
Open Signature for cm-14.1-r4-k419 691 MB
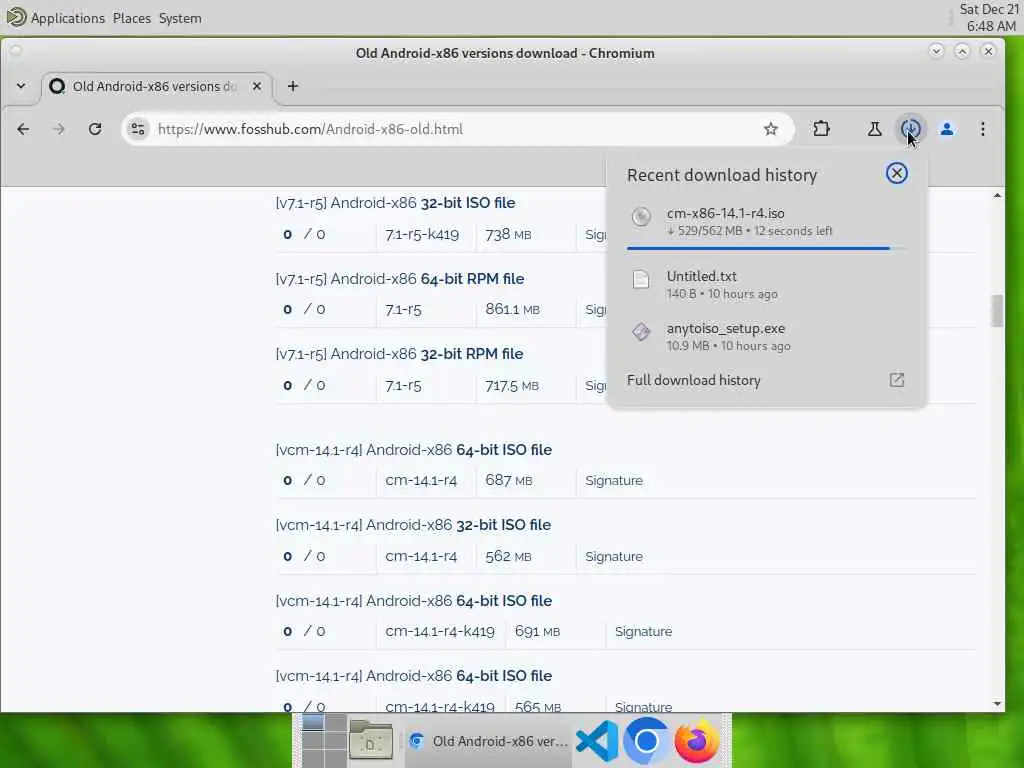[x=643, y=632]
